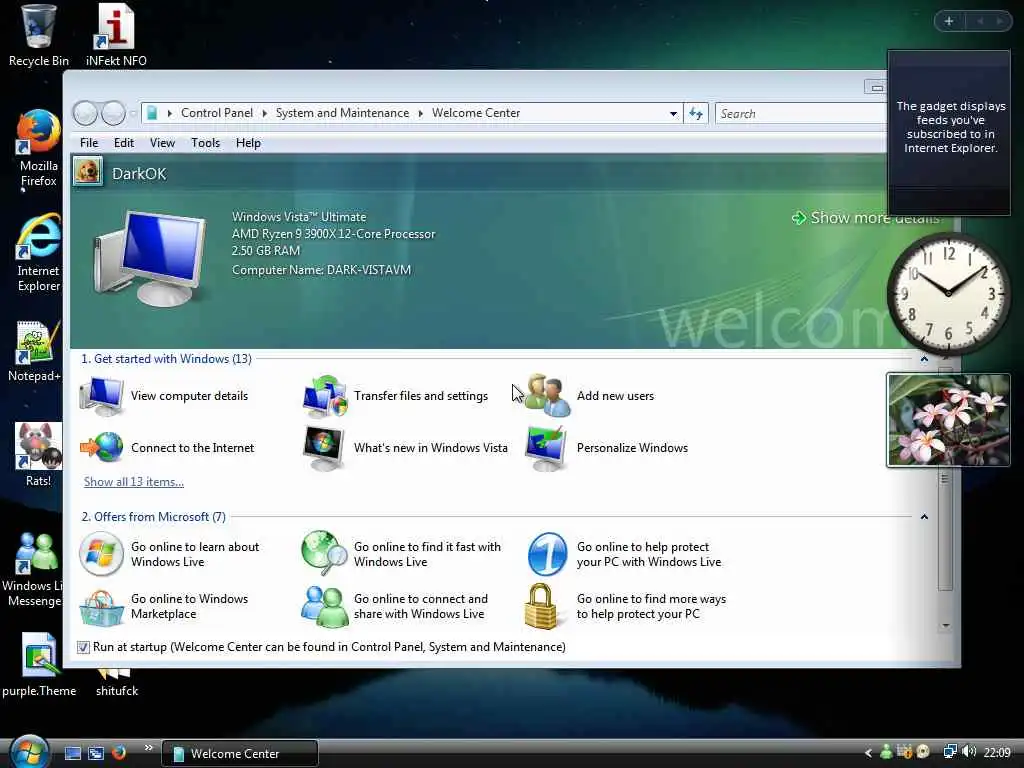Click the refresh button beside address bar
Image resolution: width=1024 pixels, height=768 pixels.
pos(696,114)
